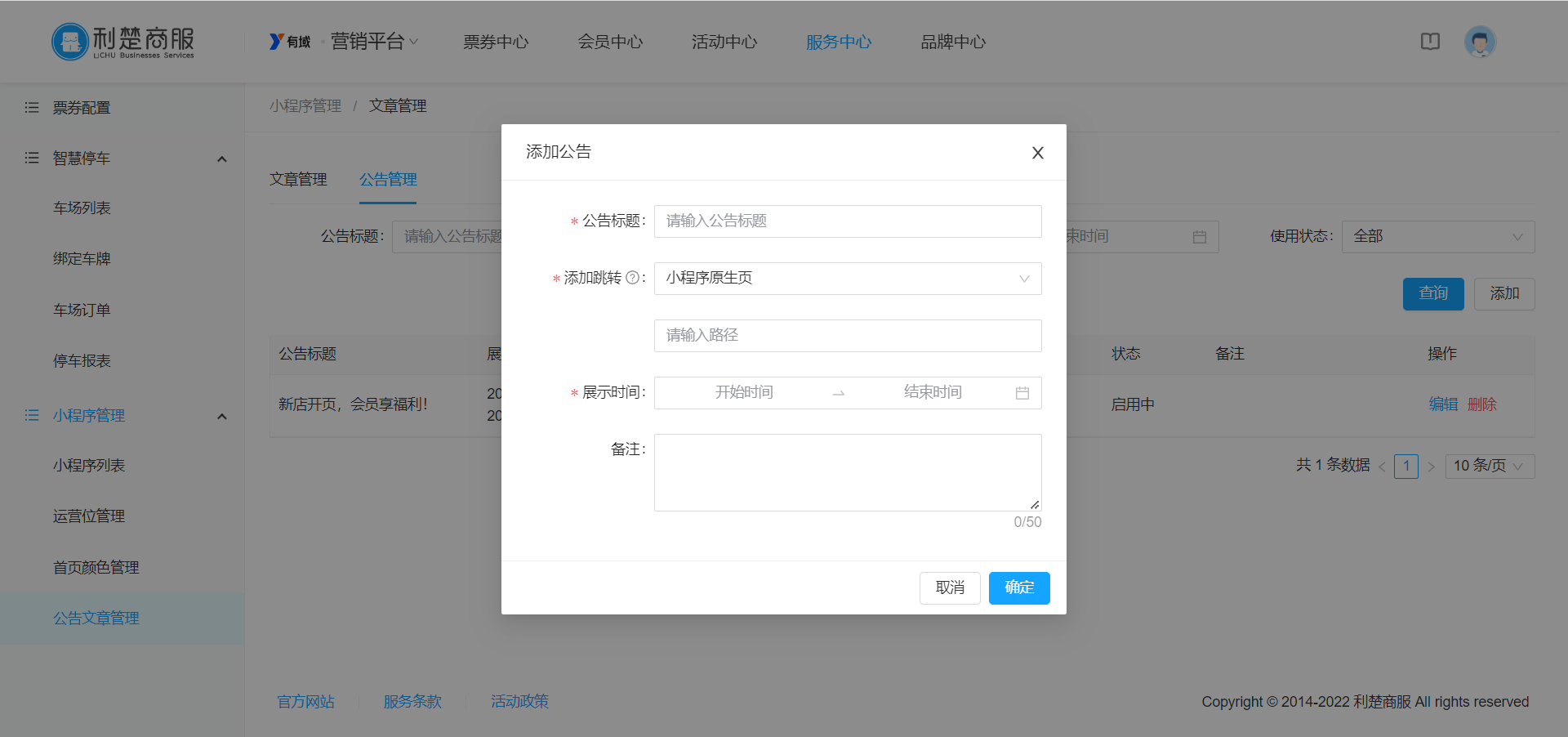Click the 票券配置 menu list icon
The width and height of the screenshot is (1568, 737).
click(x=32, y=108)
